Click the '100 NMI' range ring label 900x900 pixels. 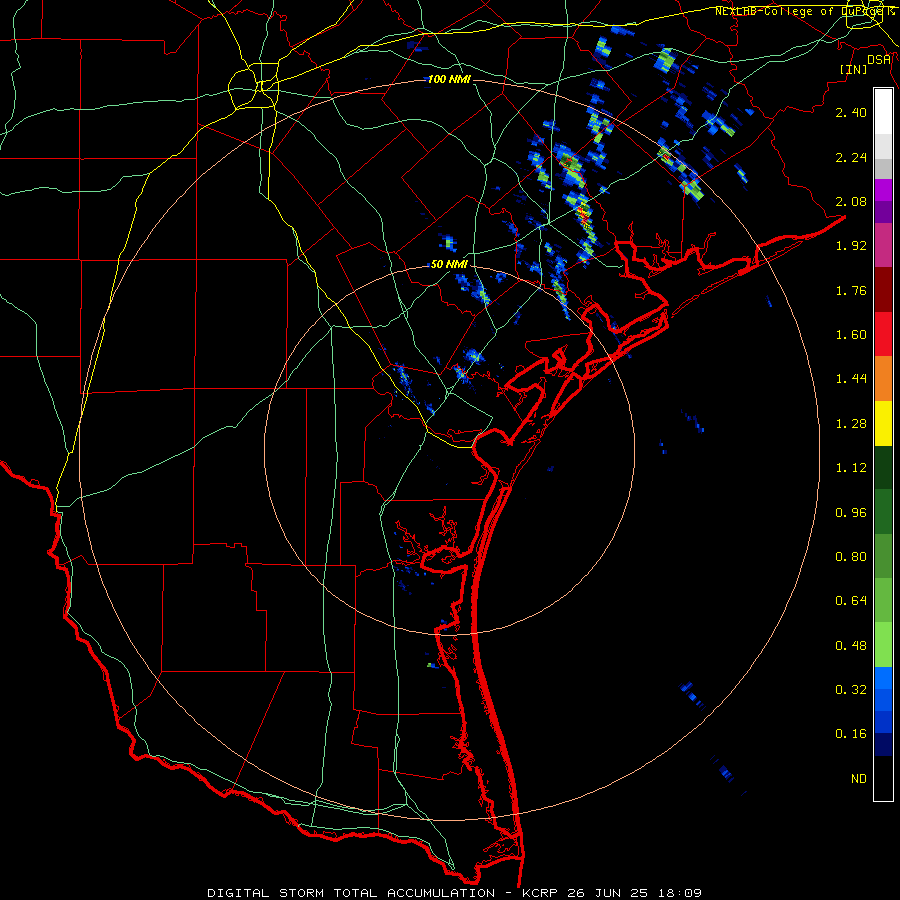[449, 79]
